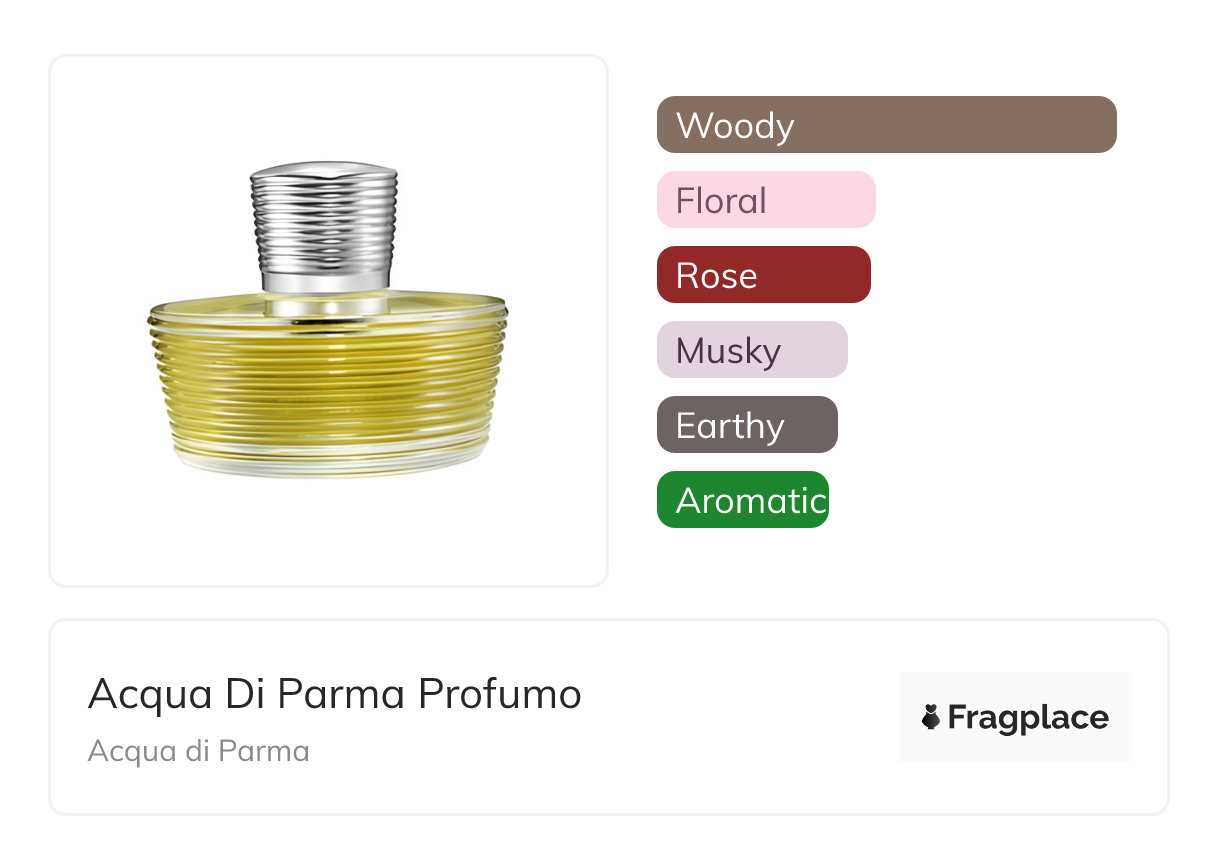Click the word Rose label text

(x=716, y=276)
